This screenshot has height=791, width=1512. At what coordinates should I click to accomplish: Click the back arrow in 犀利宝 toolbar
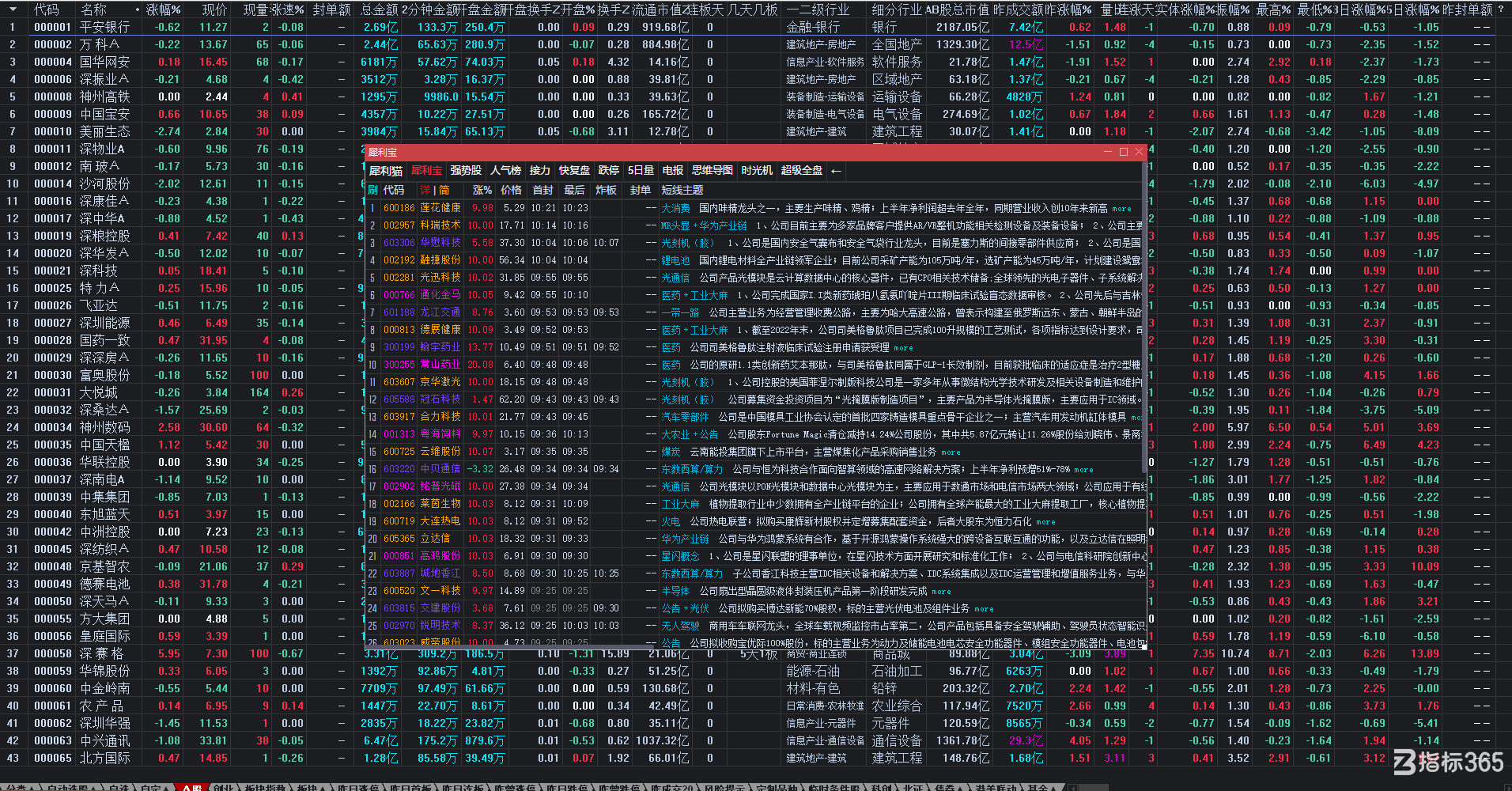point(836,171)
